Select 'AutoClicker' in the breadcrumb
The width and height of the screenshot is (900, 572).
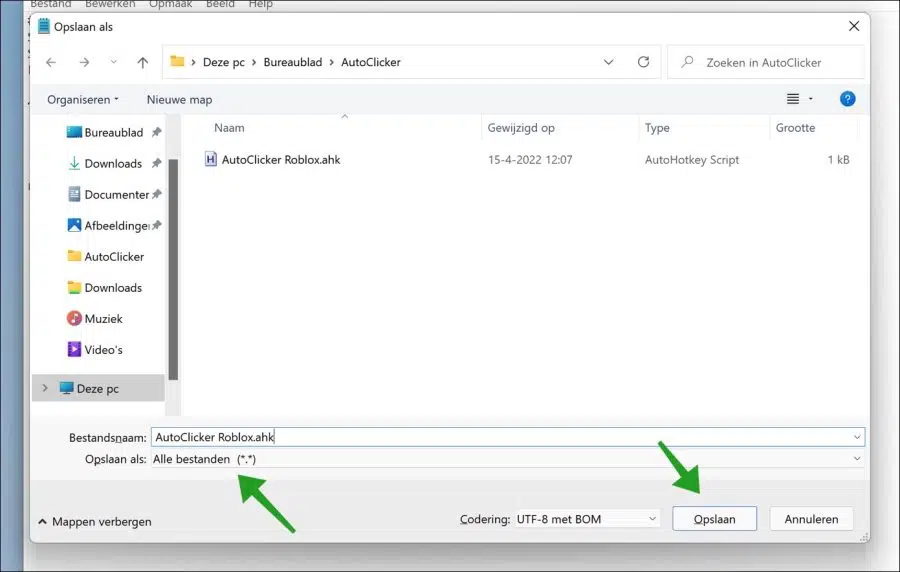[371, 62]
